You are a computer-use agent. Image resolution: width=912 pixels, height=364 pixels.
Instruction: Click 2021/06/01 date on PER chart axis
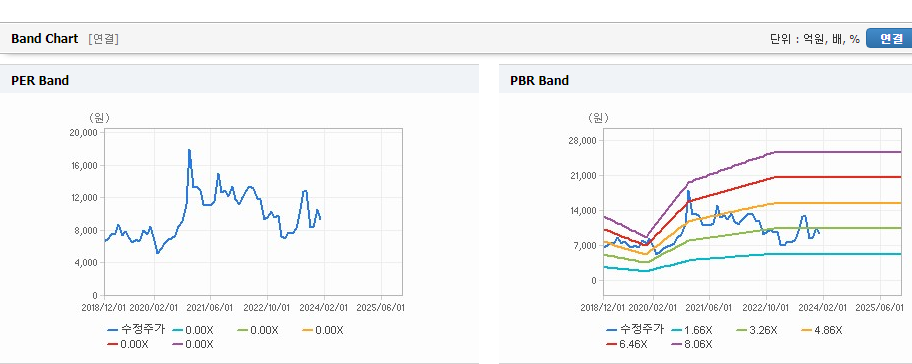click(210, 307)
